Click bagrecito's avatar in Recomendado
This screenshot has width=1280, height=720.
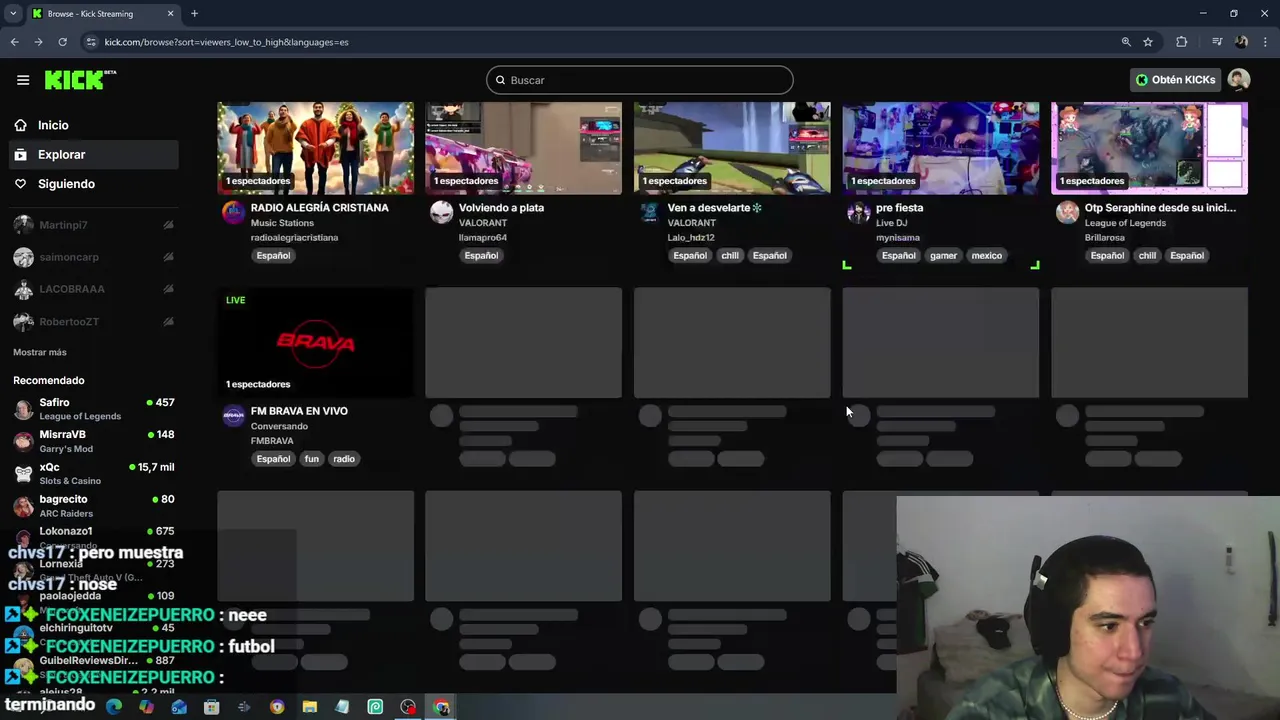(23, 506)
